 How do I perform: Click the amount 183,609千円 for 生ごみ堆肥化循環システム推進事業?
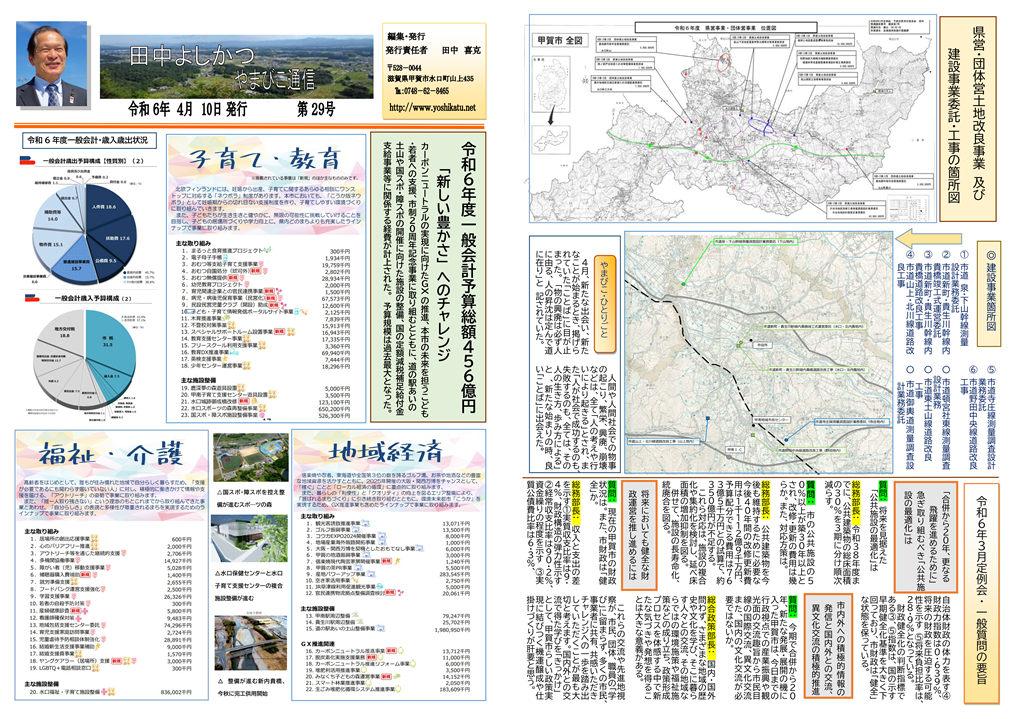(454, 690)
